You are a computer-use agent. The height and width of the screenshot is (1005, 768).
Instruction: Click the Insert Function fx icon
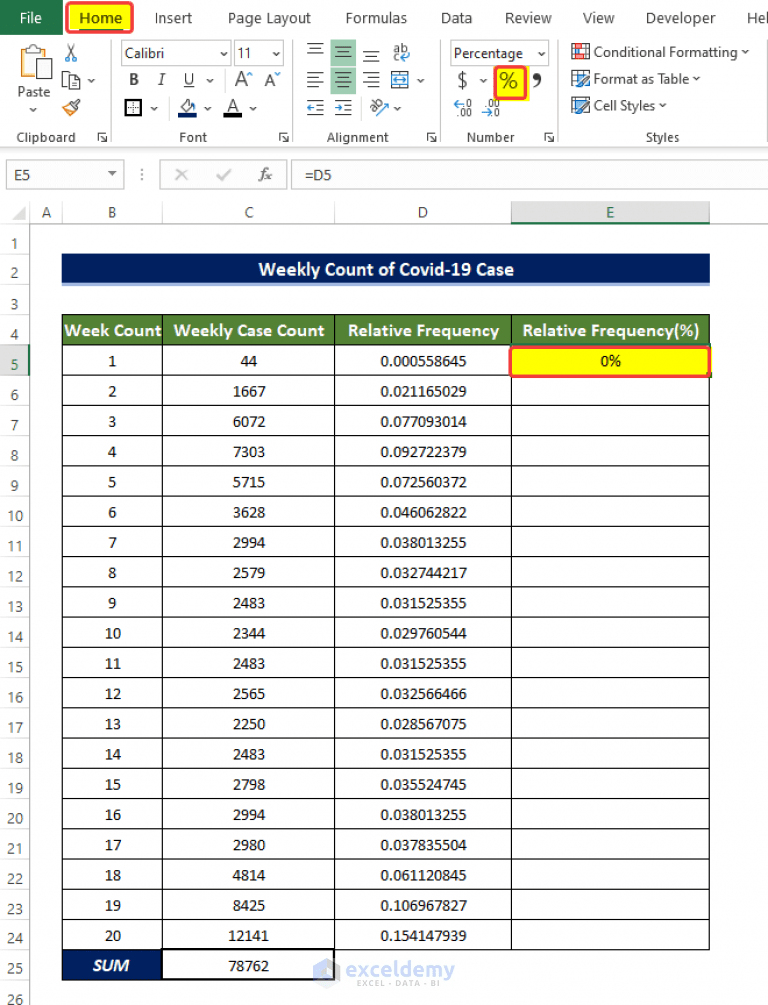tap(265, 175)
